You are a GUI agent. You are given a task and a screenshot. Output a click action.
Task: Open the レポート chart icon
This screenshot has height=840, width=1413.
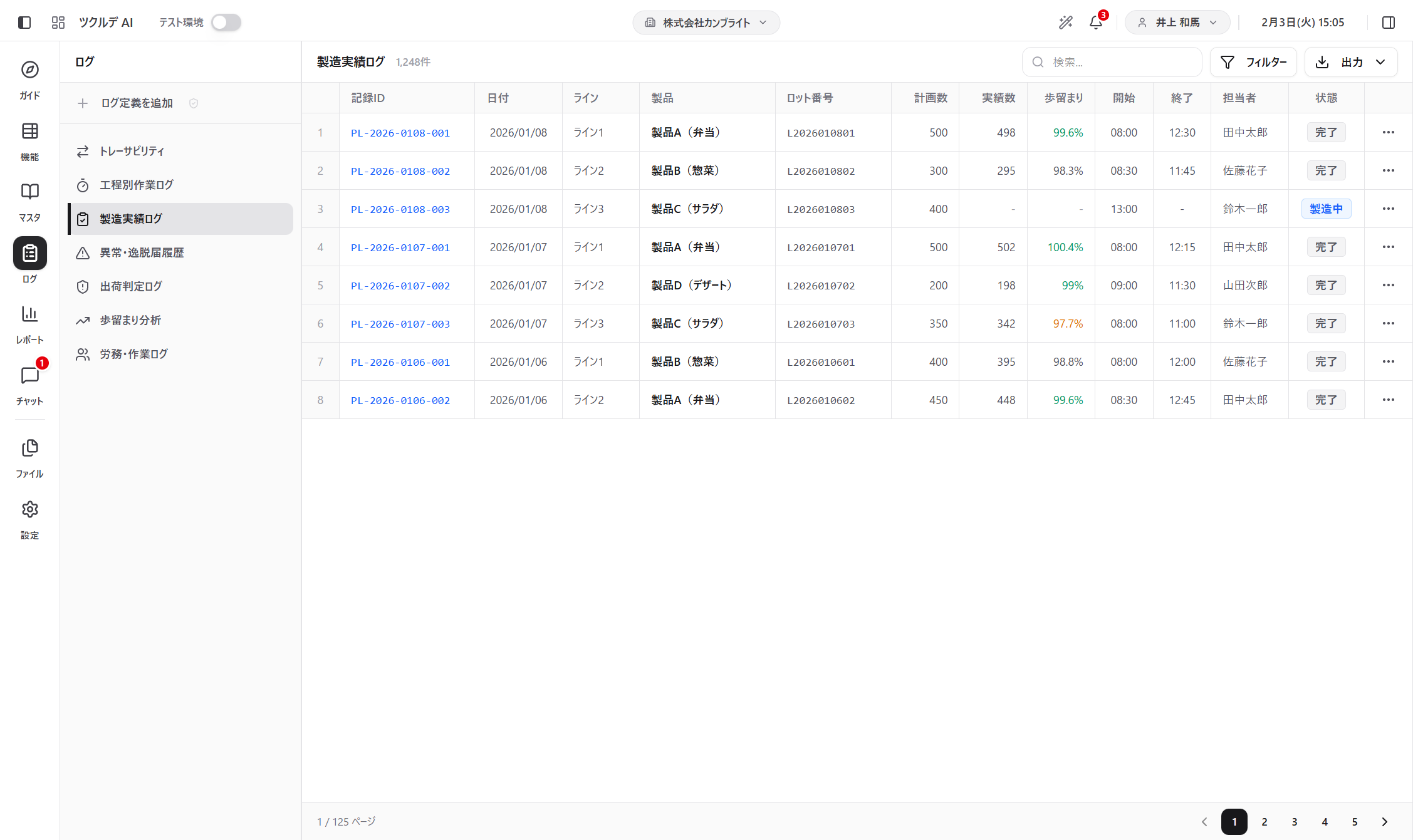pyautogui.click(x=29, y=314)
